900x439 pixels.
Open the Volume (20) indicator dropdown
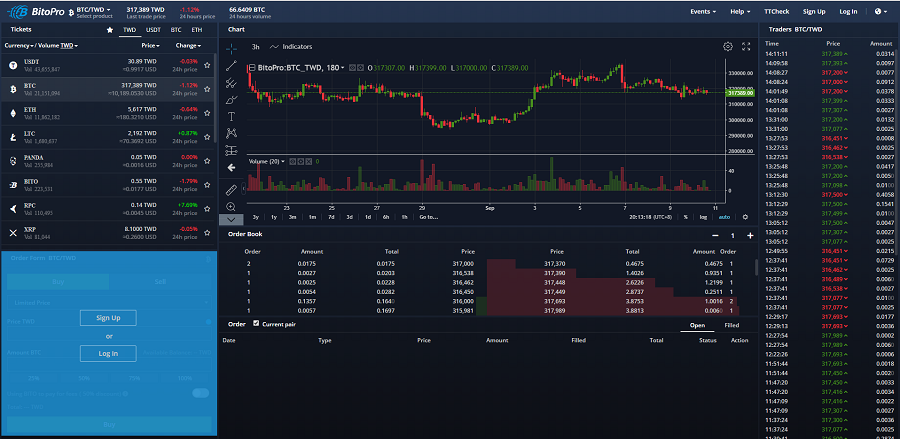click(267, 162)
